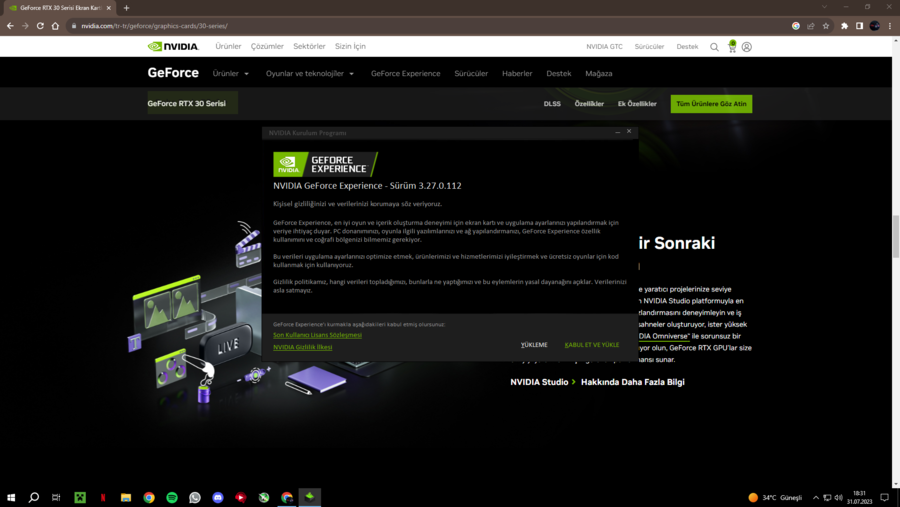Click the browser forward arrow
Viewport: 900px width, 507px height.
[25, 26]
